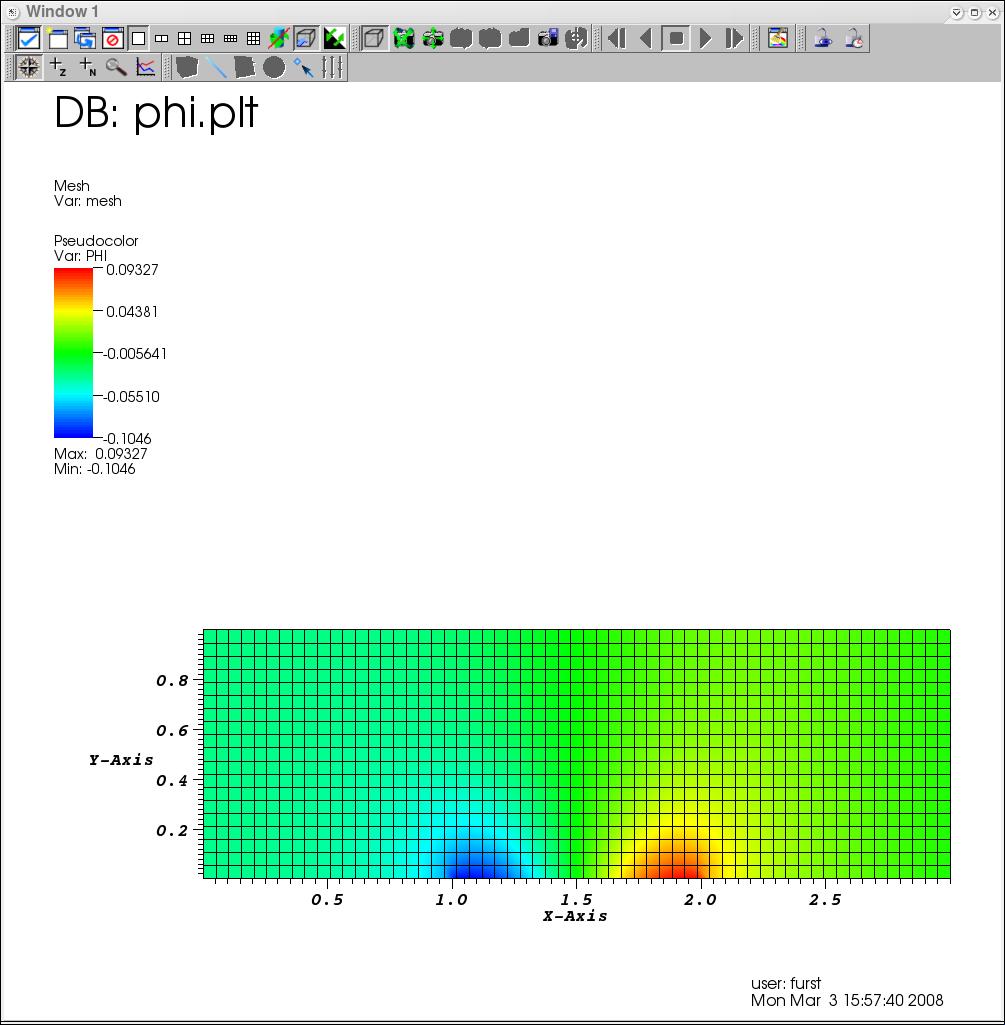Lock the view with the blue padlock icon
Screen dimensions: 1005x1025
point(823,39)
